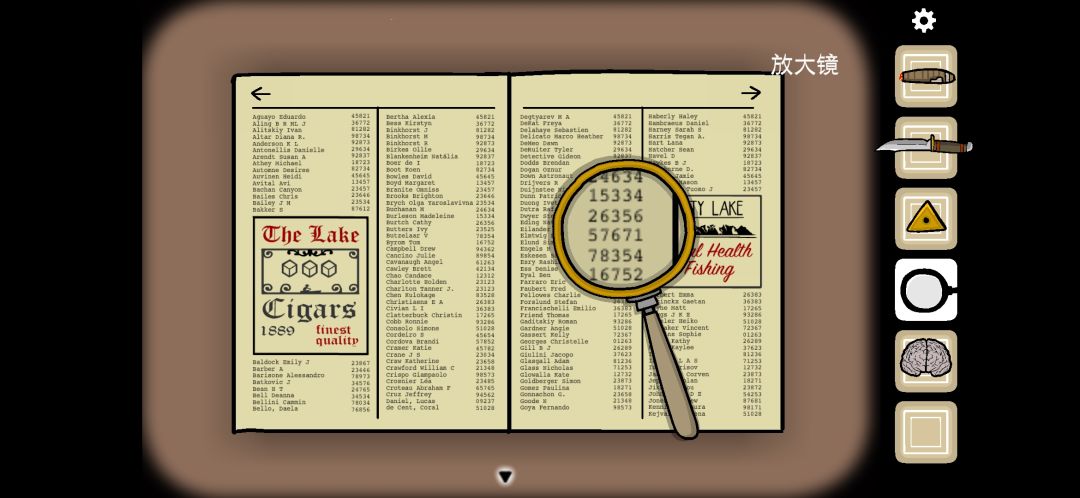Viewport: 1080px width, 498px height.
Task: Click the entry Goya Fernando
Action: tap(544, 408)
